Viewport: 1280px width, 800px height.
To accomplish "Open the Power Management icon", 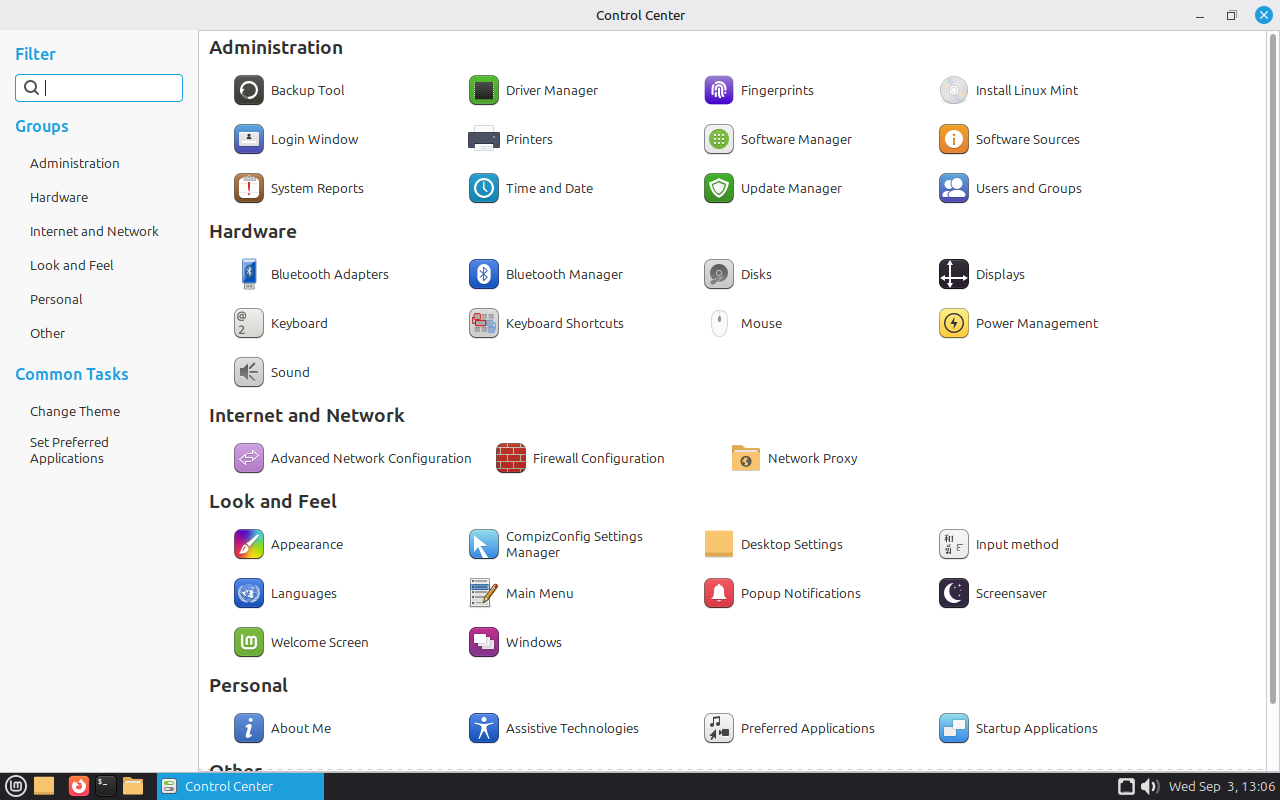I will pos(954,323).
